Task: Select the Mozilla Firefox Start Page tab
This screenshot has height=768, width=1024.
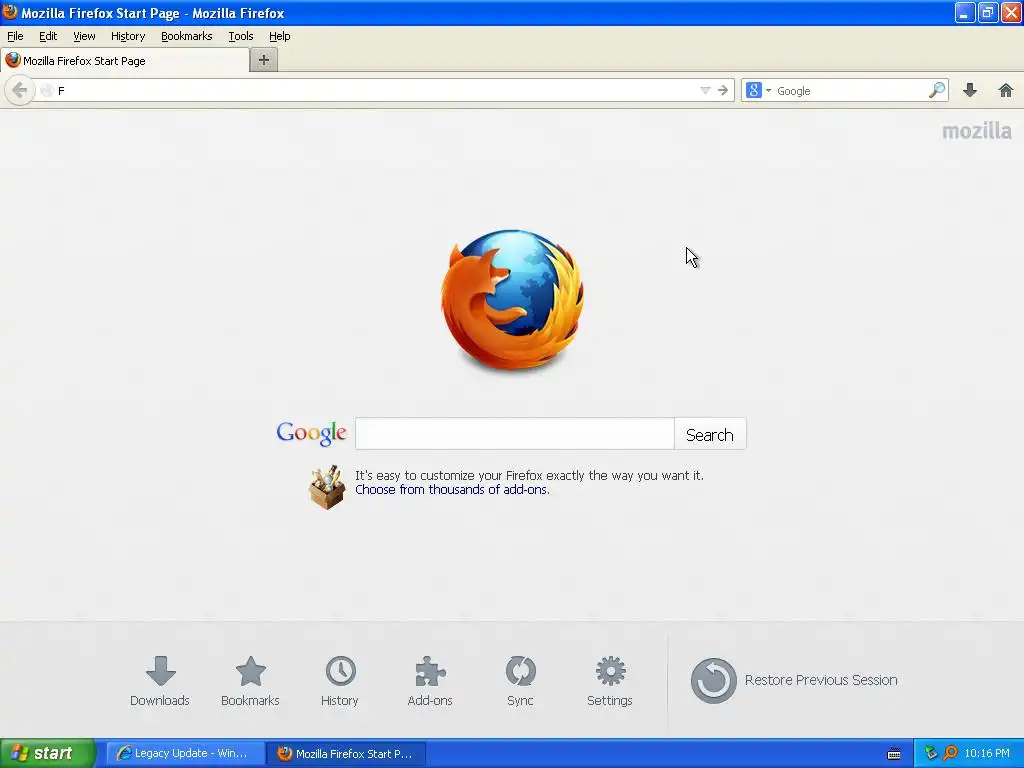Action: (x=124, y=60)
